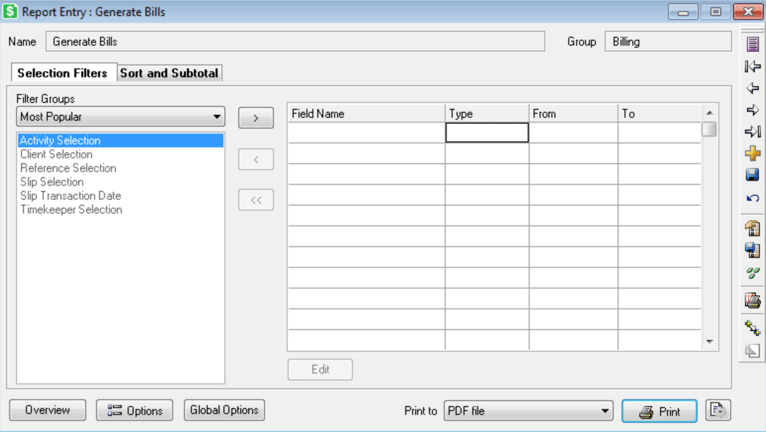Select the Selection Filters tab
The image size is (766, 432).
62,73
